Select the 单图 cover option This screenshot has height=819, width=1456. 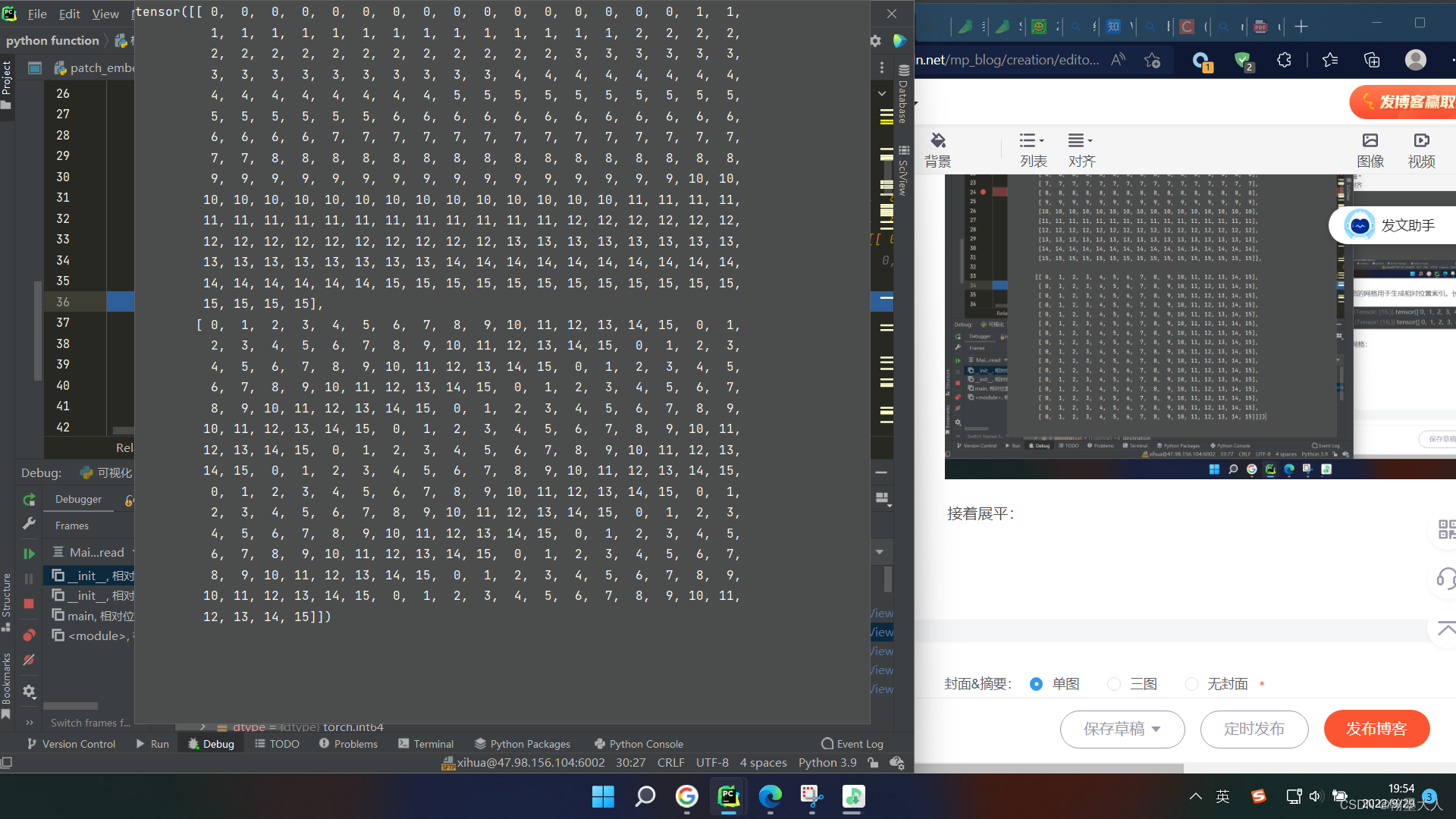click(x=1036, y=684)
